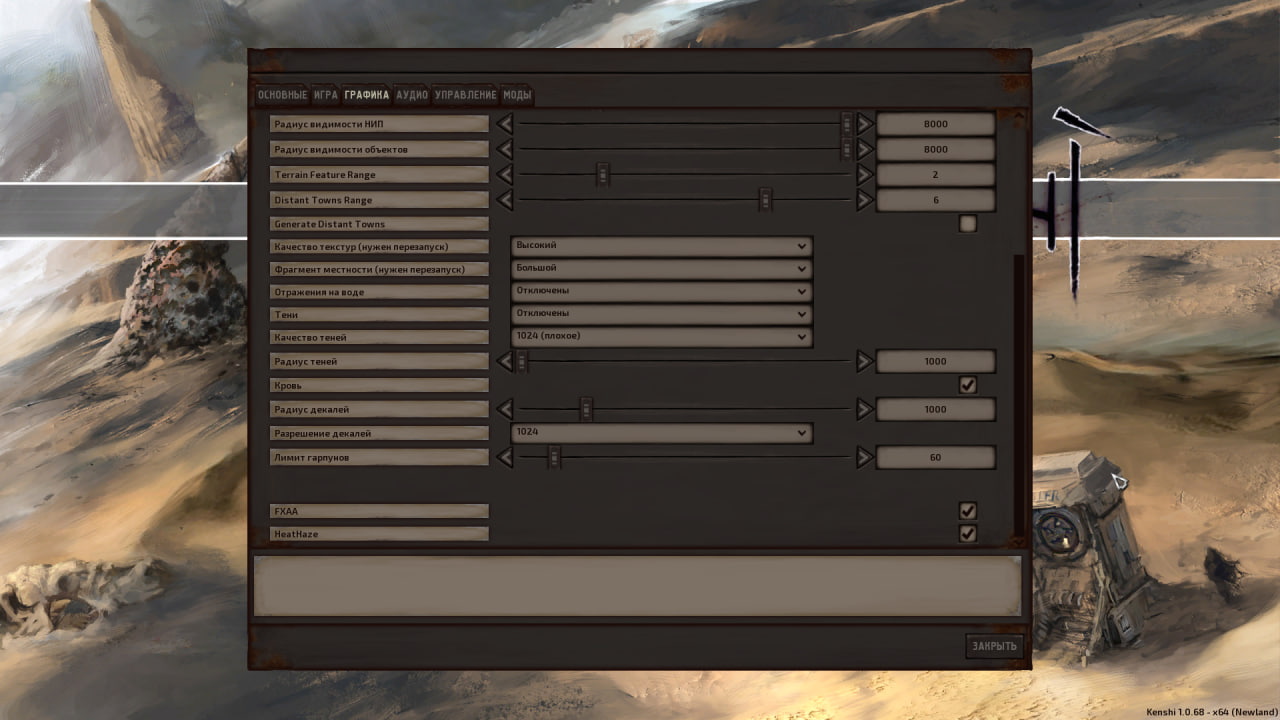Disable the FXAA checkbox

(967, 511)
